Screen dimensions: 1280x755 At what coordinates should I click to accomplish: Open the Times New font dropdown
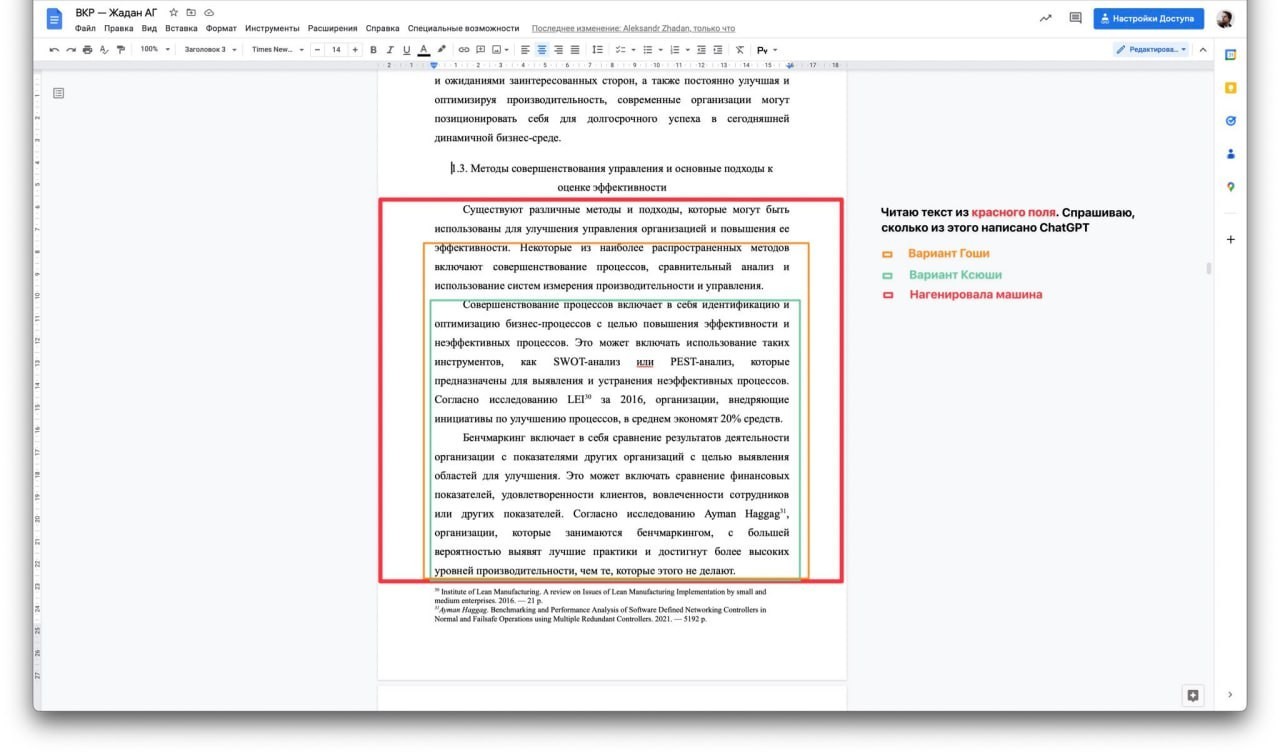[278, 50]
